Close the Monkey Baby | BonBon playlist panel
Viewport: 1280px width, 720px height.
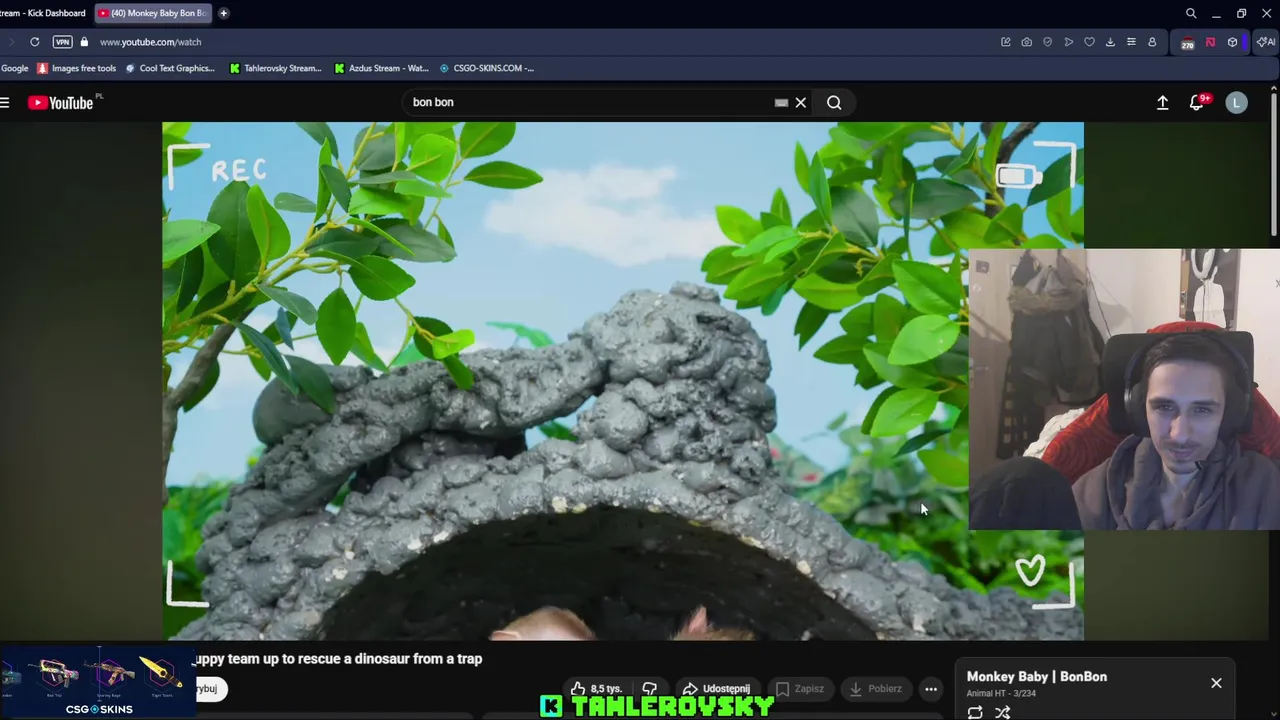click(1216, 683)
